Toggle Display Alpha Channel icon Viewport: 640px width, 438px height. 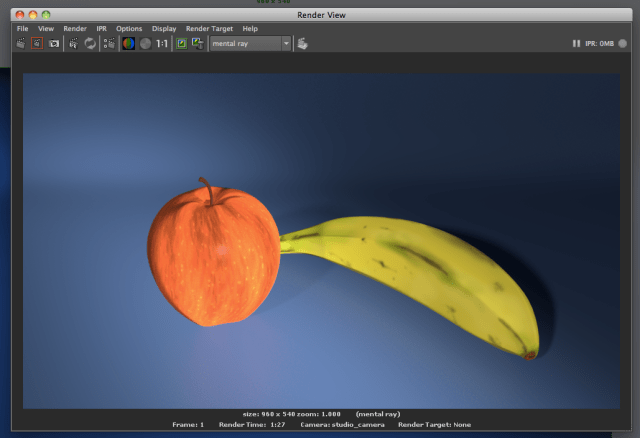144,44
